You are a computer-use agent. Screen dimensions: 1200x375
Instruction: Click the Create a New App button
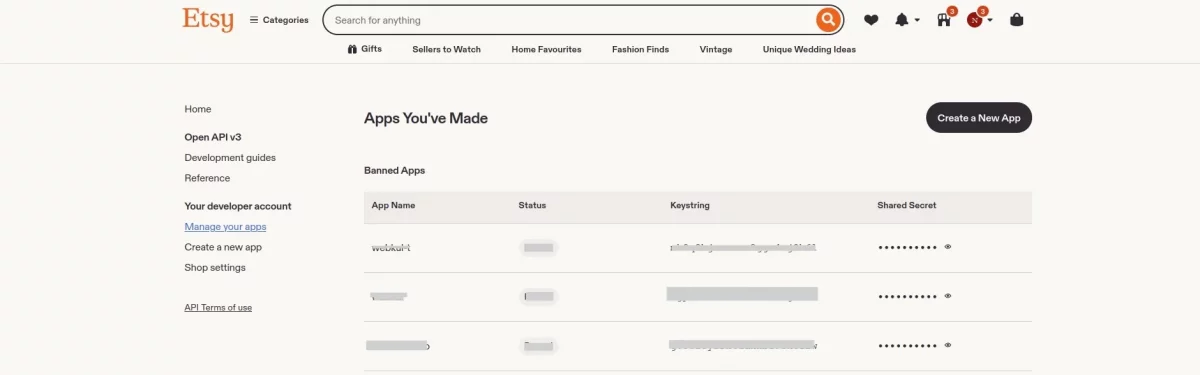pos(979,118)
